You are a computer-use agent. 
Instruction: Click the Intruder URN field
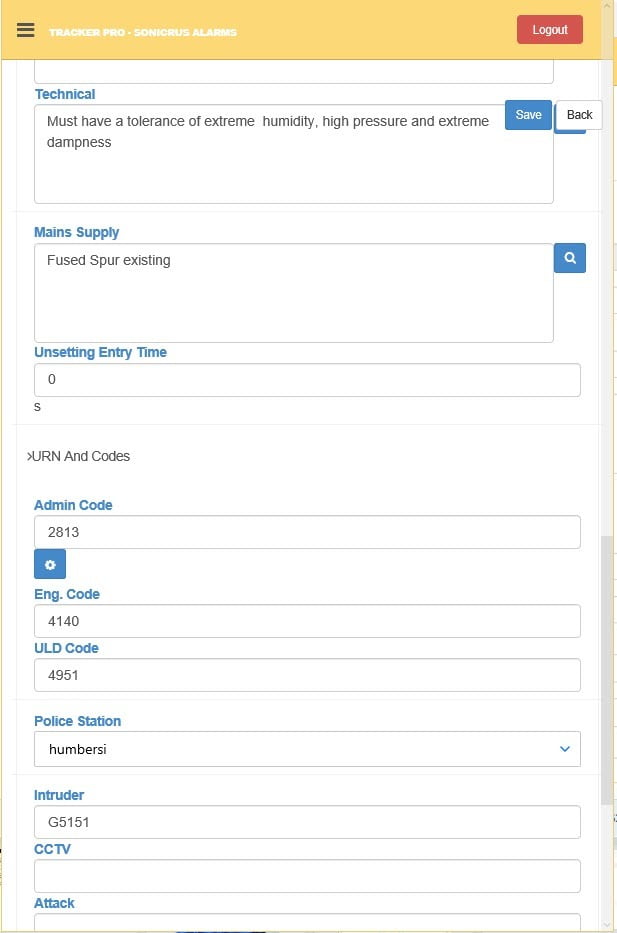(307, 822)
